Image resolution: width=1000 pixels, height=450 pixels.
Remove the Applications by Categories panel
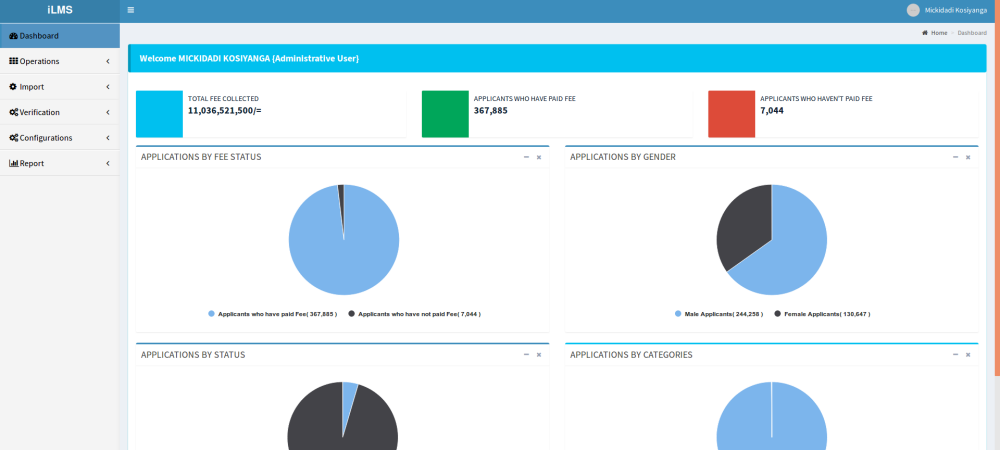point(968,355)
